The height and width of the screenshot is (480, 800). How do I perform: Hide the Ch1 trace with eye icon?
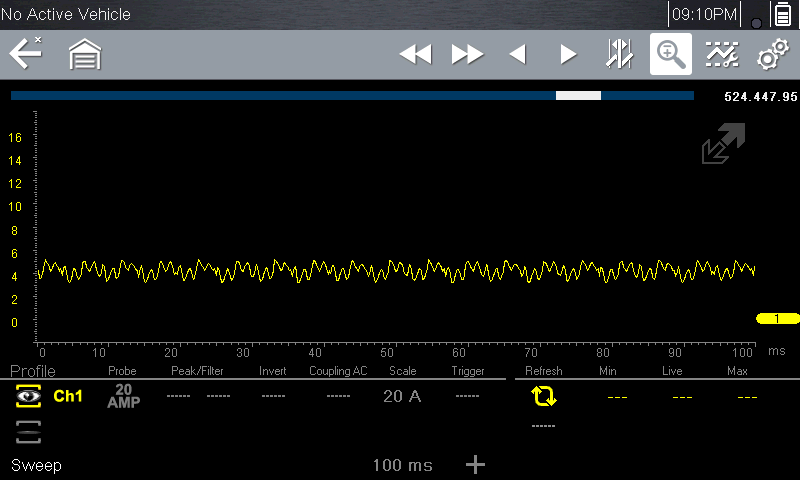coord(29,397)
